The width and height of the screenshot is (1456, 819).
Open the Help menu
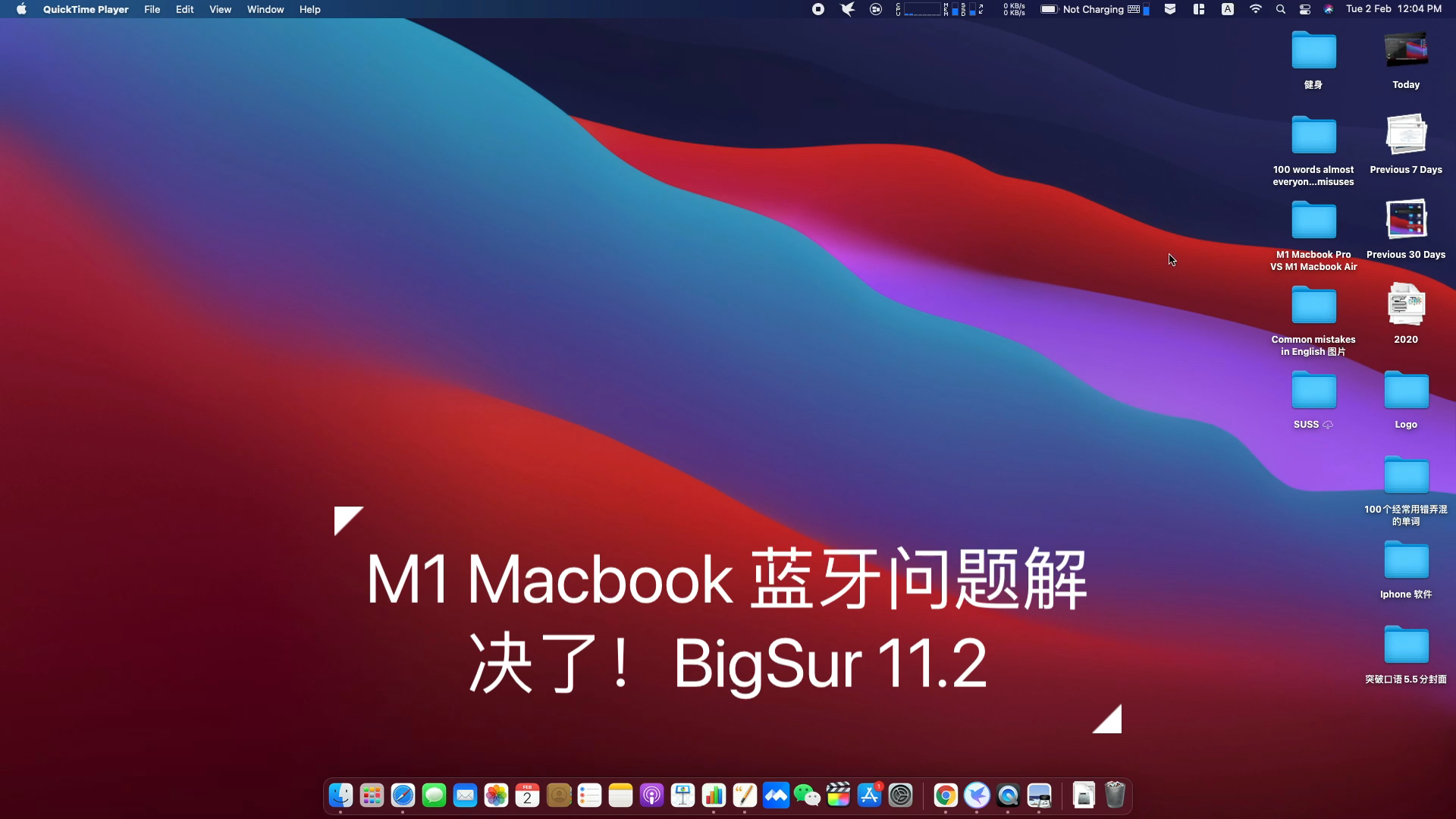[310, 9]
